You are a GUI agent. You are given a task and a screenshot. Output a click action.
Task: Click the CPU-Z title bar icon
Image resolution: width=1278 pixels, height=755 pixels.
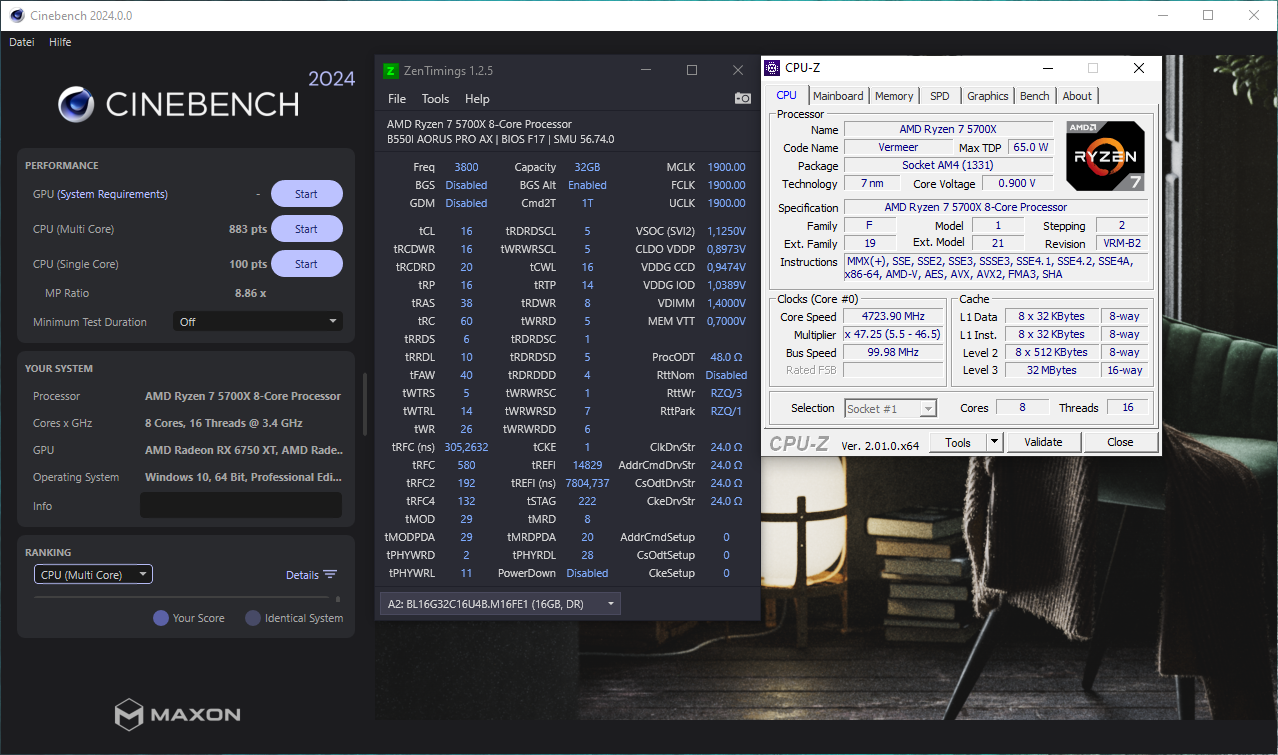tap(772, 68)
